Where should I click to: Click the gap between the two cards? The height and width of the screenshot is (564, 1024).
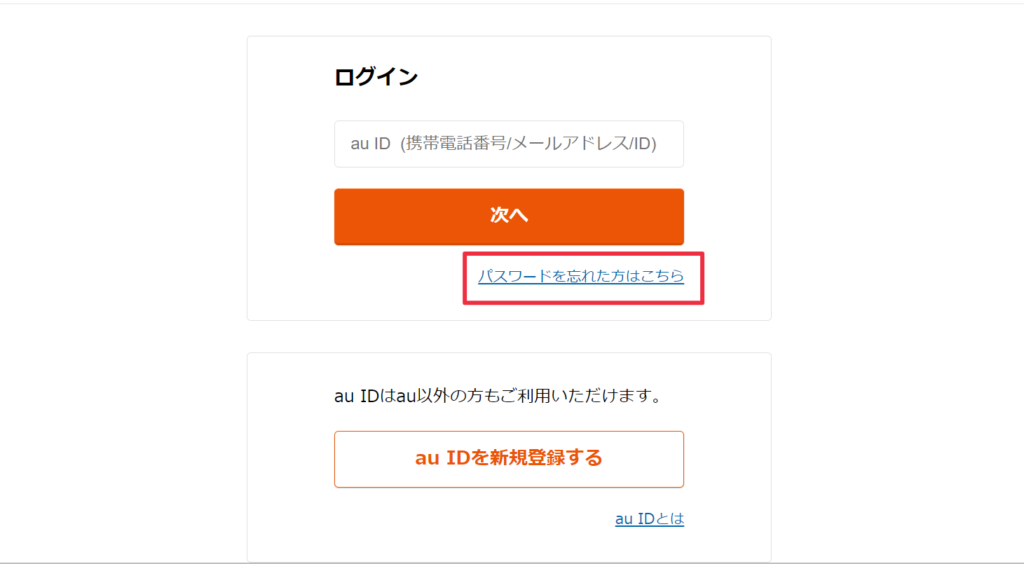pos(508,337)
